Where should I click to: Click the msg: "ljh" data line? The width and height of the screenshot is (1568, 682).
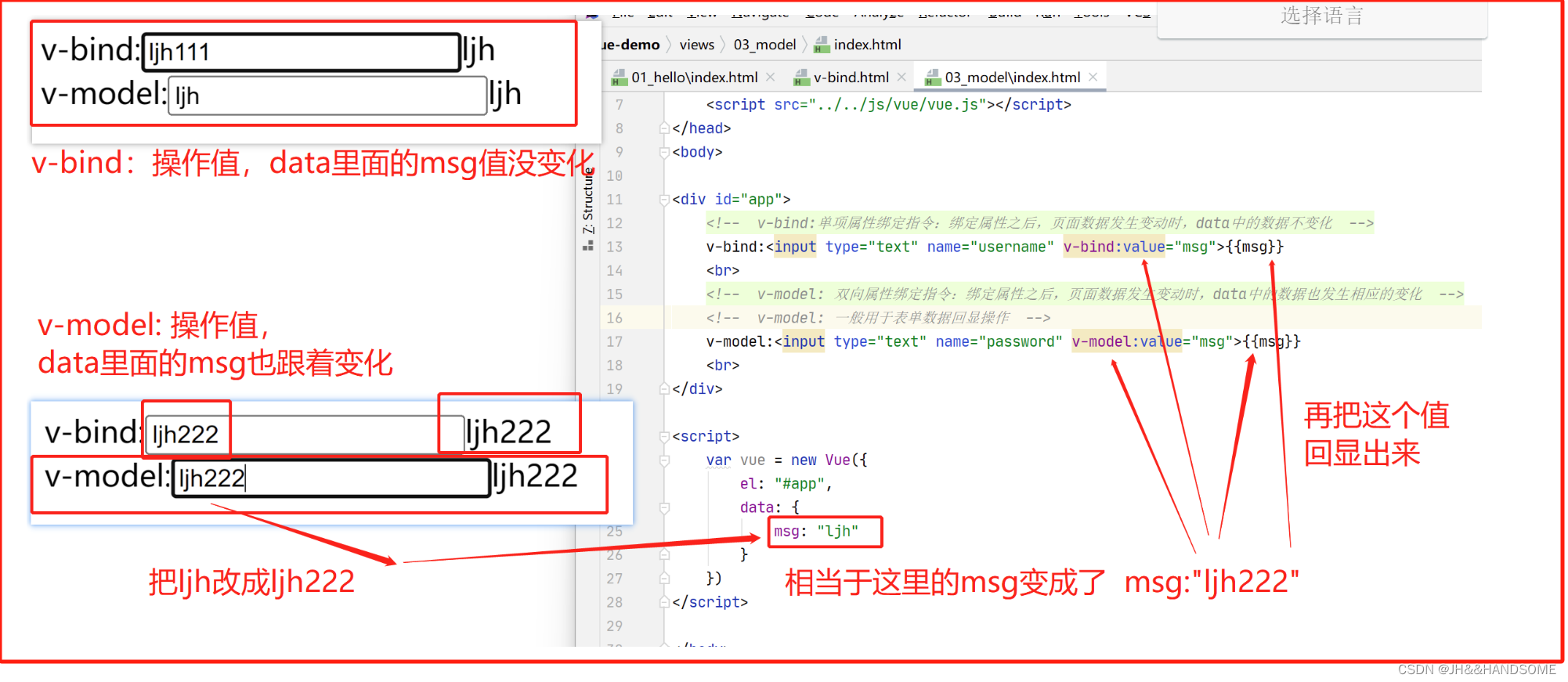pos(816,532)
